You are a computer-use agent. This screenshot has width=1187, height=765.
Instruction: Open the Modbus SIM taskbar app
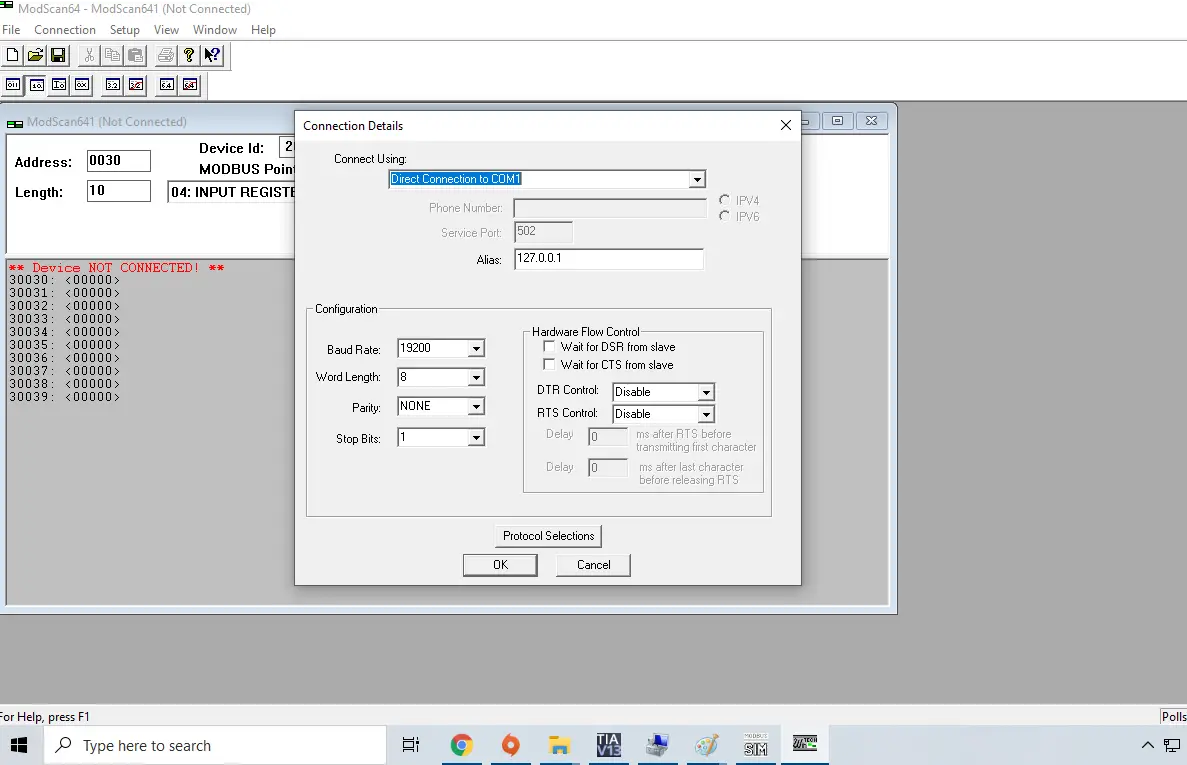click(756, 745)
